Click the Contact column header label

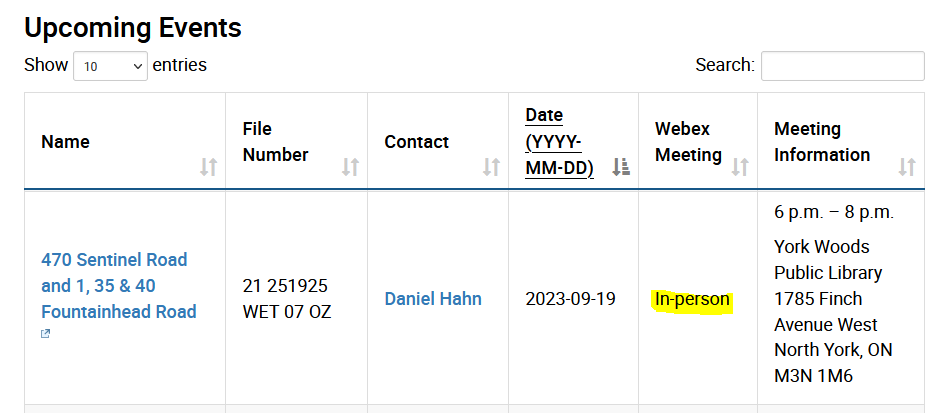tap(416, 142)
